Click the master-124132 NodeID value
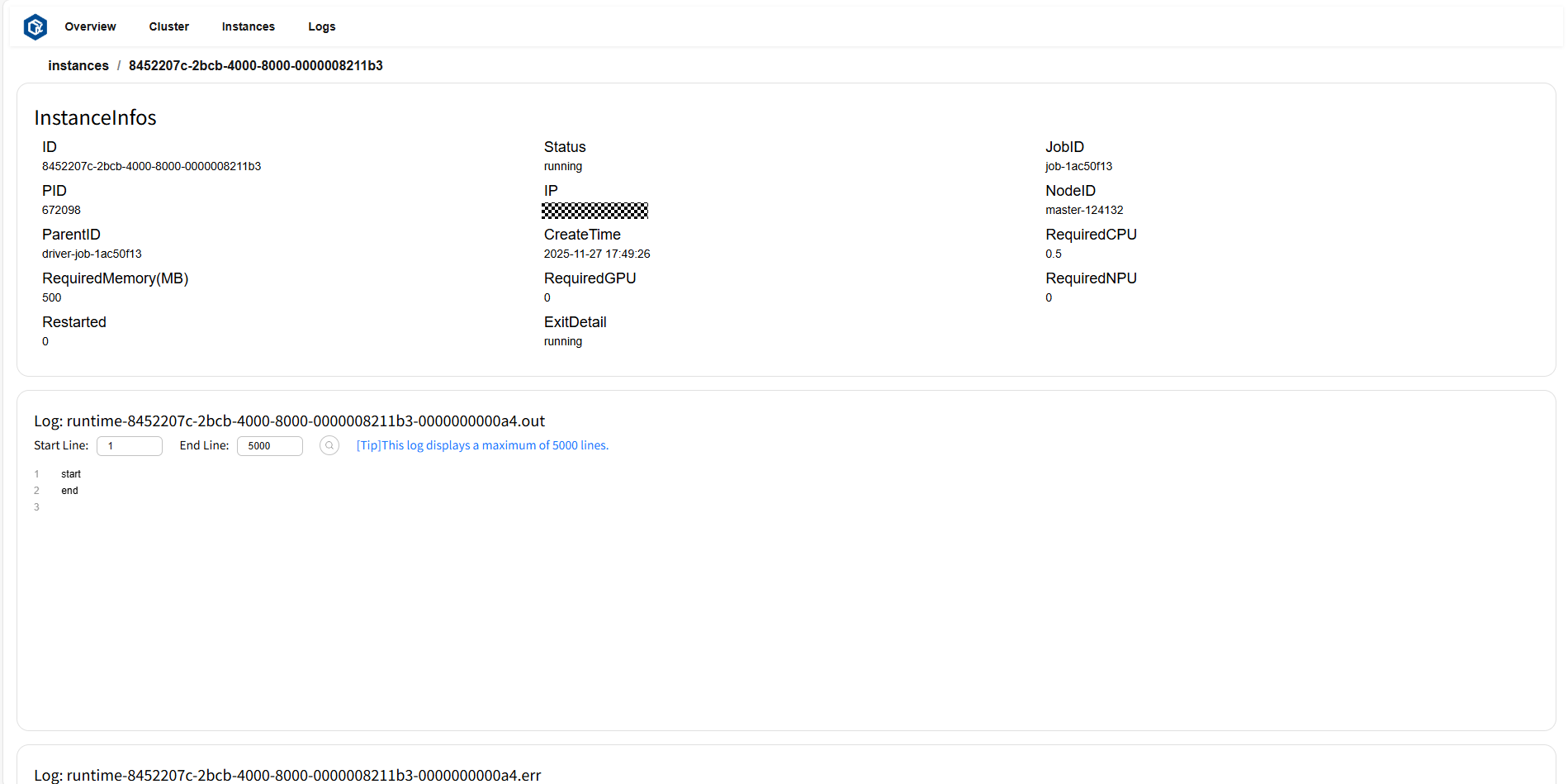Screen dimensions: 1568x784 click(1084, 211)
